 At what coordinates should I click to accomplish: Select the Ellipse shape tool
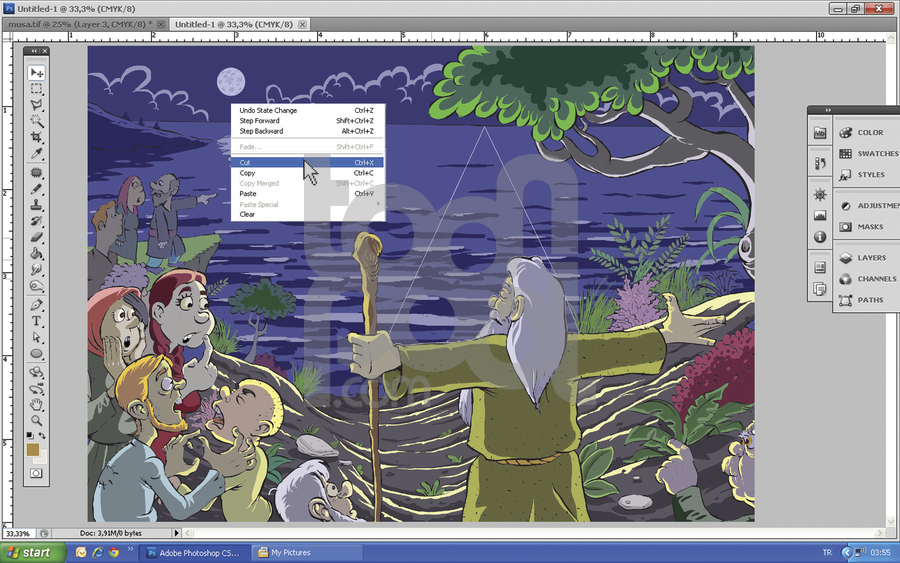click(x=36, y=353)
